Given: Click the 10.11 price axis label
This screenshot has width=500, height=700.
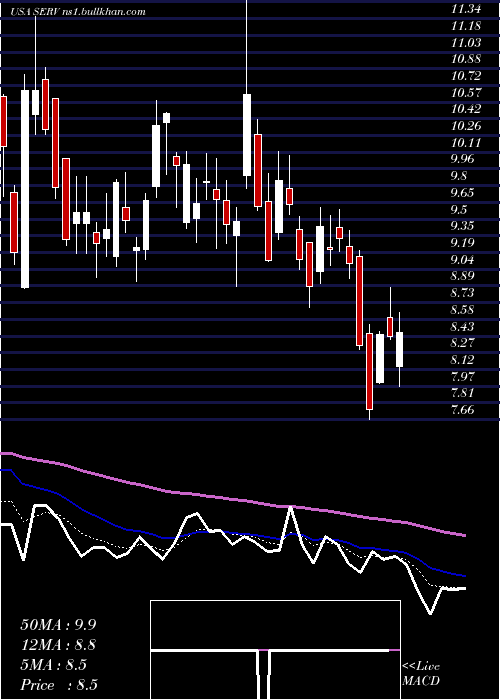Looking at the screenshot, I should (x=466, y=143).
